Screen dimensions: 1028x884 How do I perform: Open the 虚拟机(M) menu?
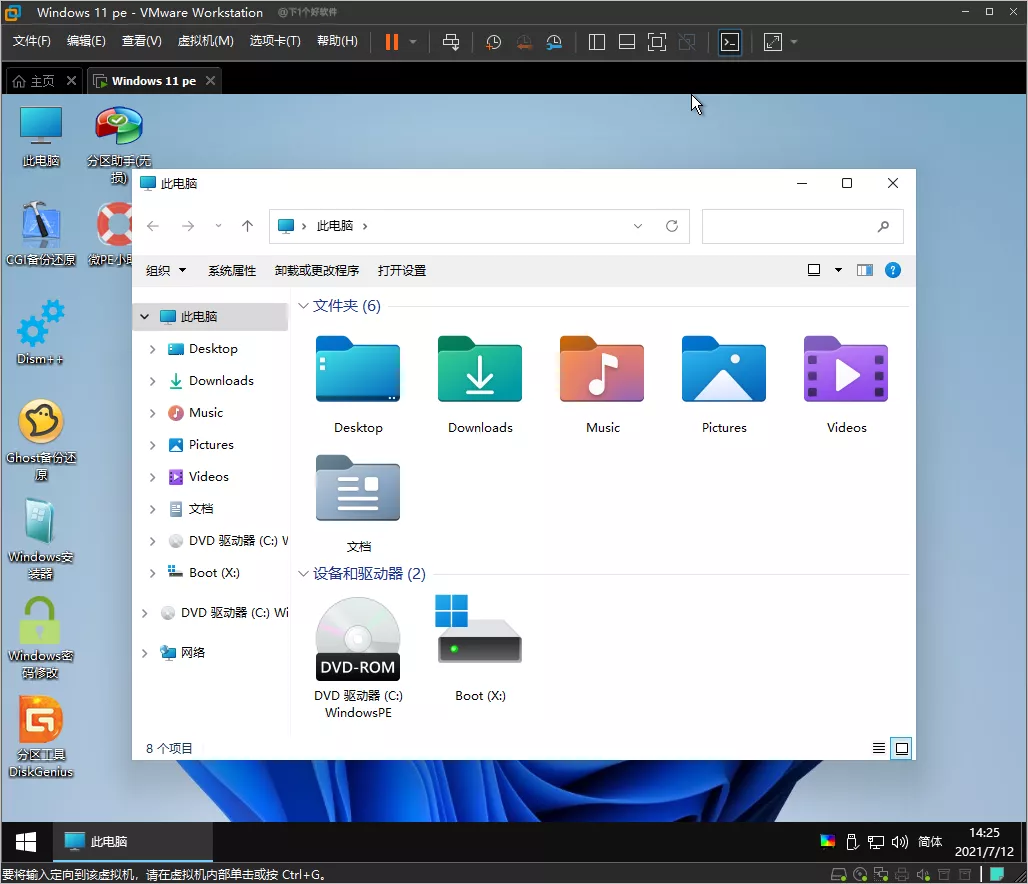tap(204, 42)
